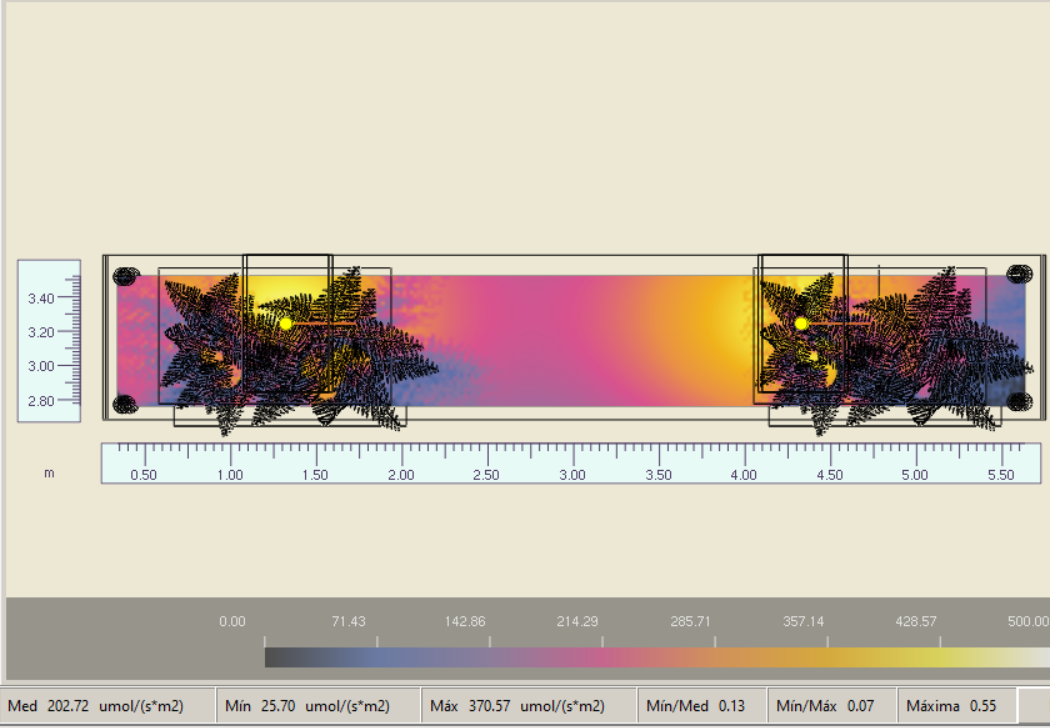Click the Mín/Med 0.13 status field

700,706
